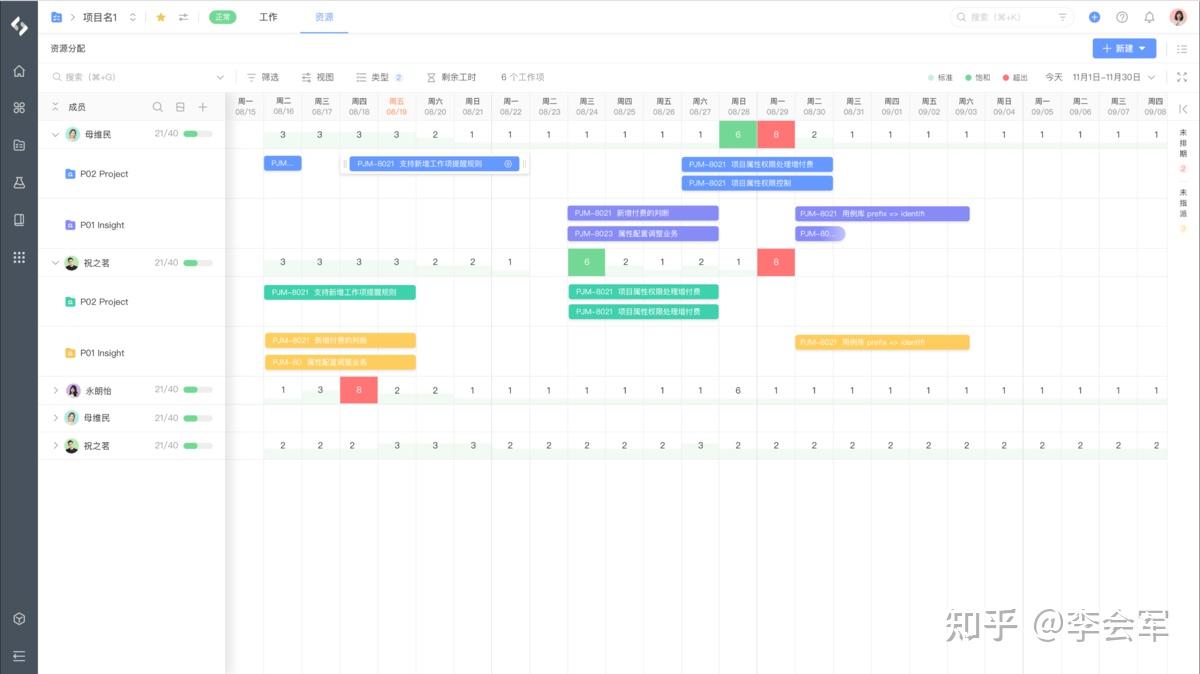Open the purple PJM-8021 新增付费的判断 bar
This screenshot has width=1200, height=674.
pos(643,213)
